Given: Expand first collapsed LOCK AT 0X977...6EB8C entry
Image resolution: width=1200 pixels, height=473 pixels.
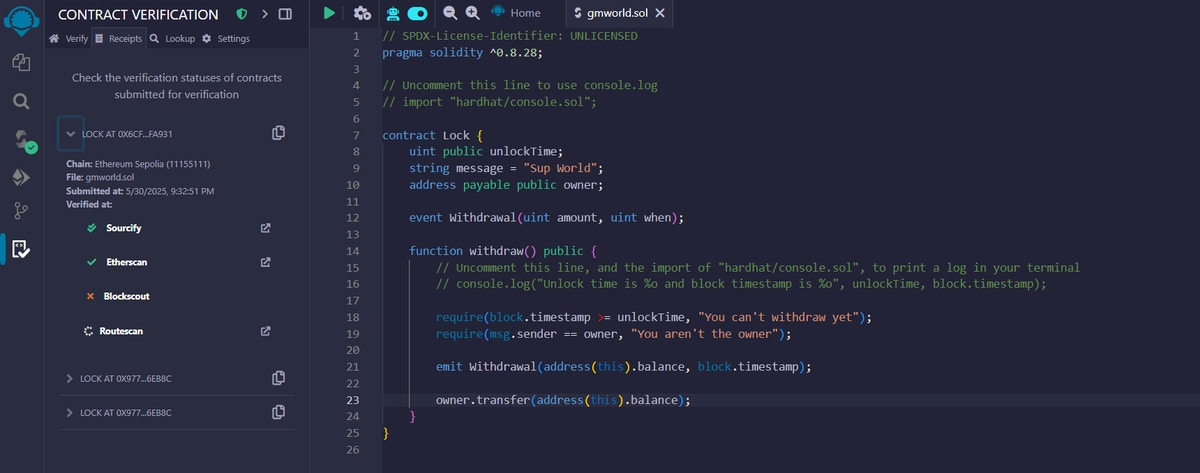Looking at the screenshot, I should pos(69,378).
